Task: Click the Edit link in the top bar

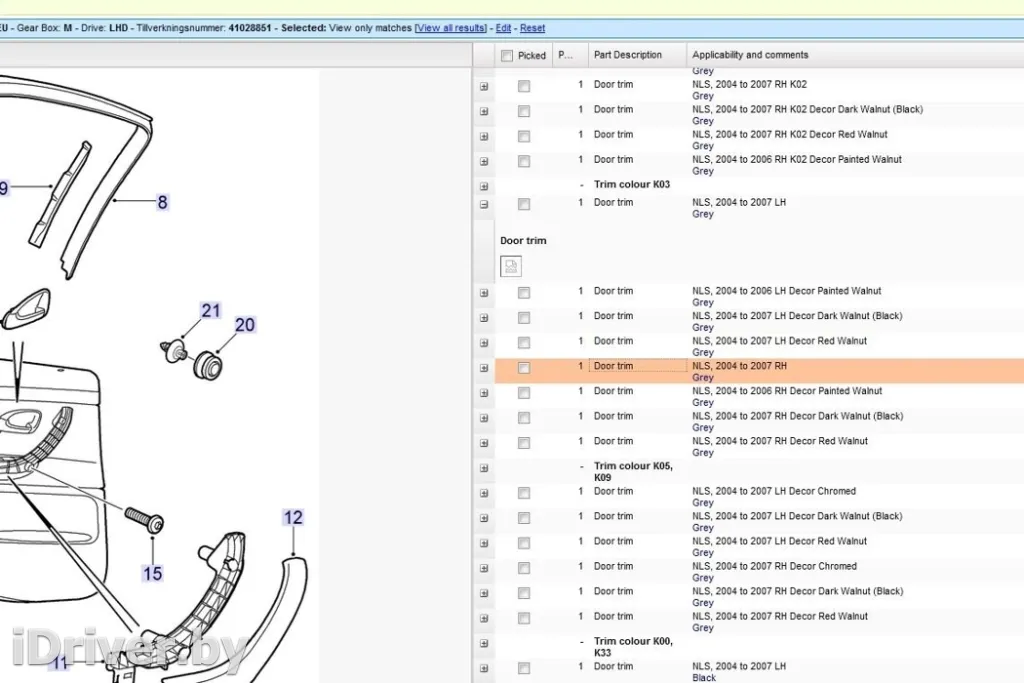Action: (x=504, y=28)
